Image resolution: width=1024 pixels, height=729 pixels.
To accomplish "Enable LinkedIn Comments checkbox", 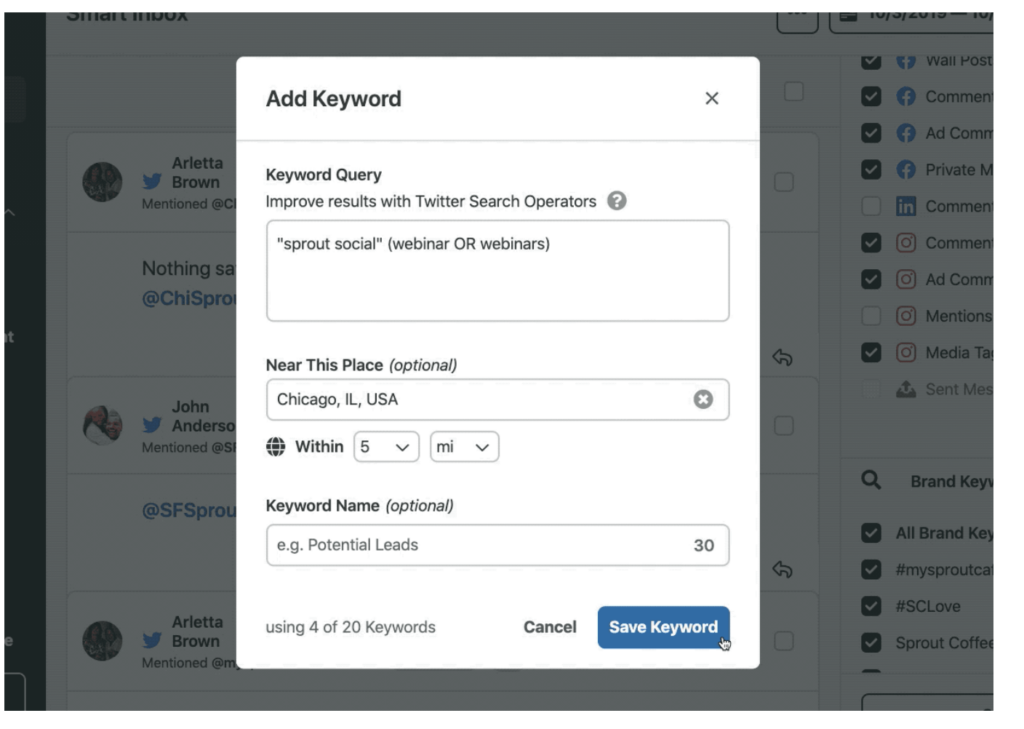I will (x=871, y=206).
